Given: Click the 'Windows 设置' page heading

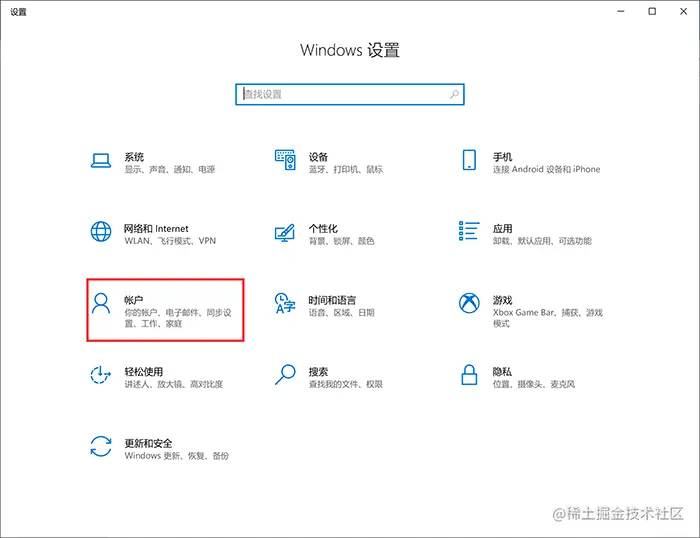Looking at the screenshot, I should coord(350,50).
